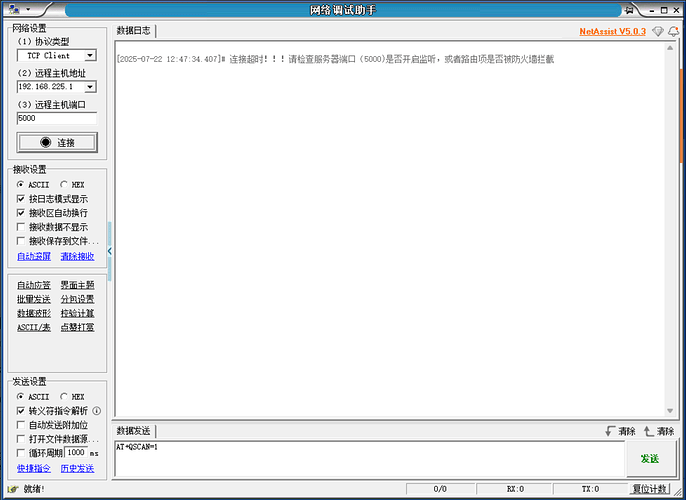Click the 连接超时 log message line
This screenshot has height=500, width=686.
pos(336,59)
